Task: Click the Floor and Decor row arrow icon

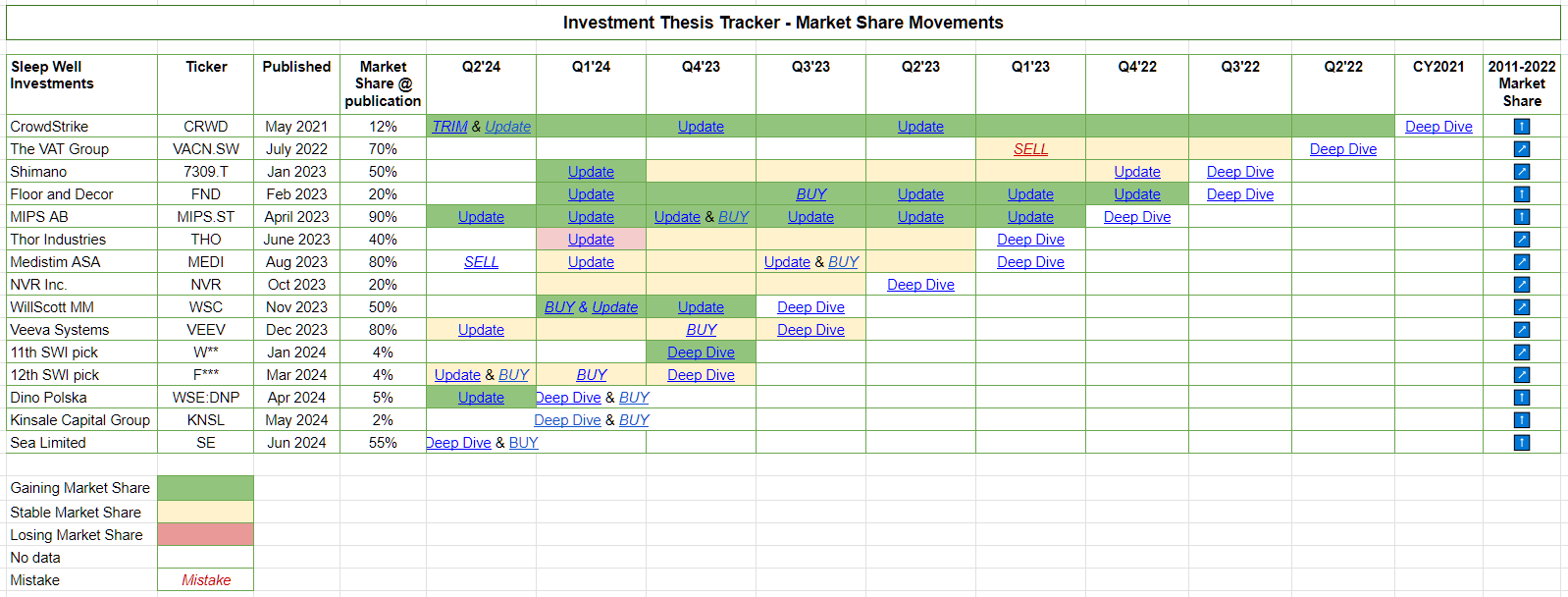Action: click(x=1521, y=194)
